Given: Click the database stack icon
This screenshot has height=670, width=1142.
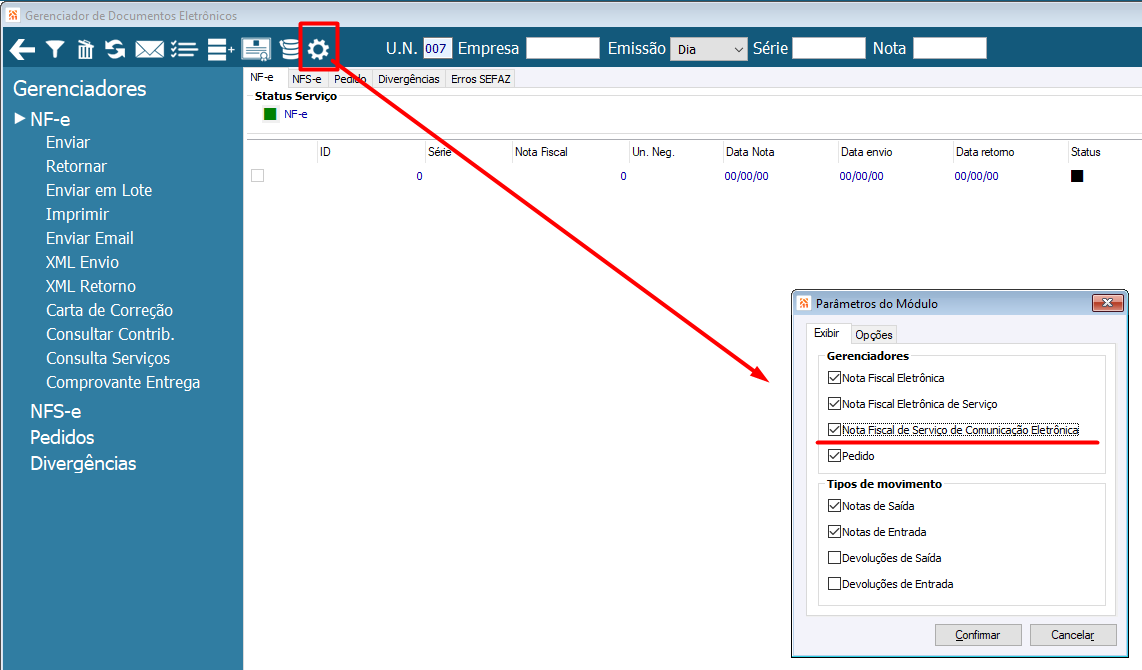Looking at the screenshot, I should coord(290,50).
